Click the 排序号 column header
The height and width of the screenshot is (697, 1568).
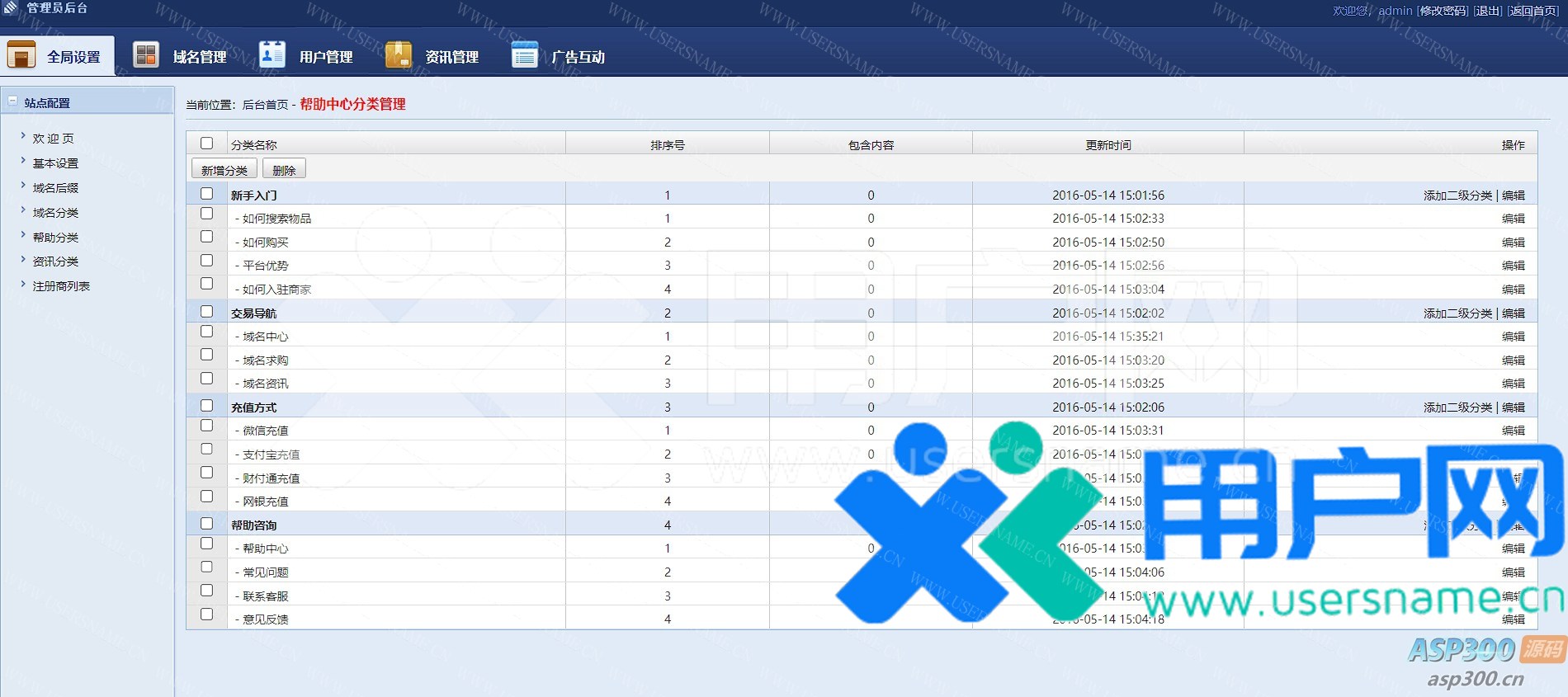tap(668, 145)
